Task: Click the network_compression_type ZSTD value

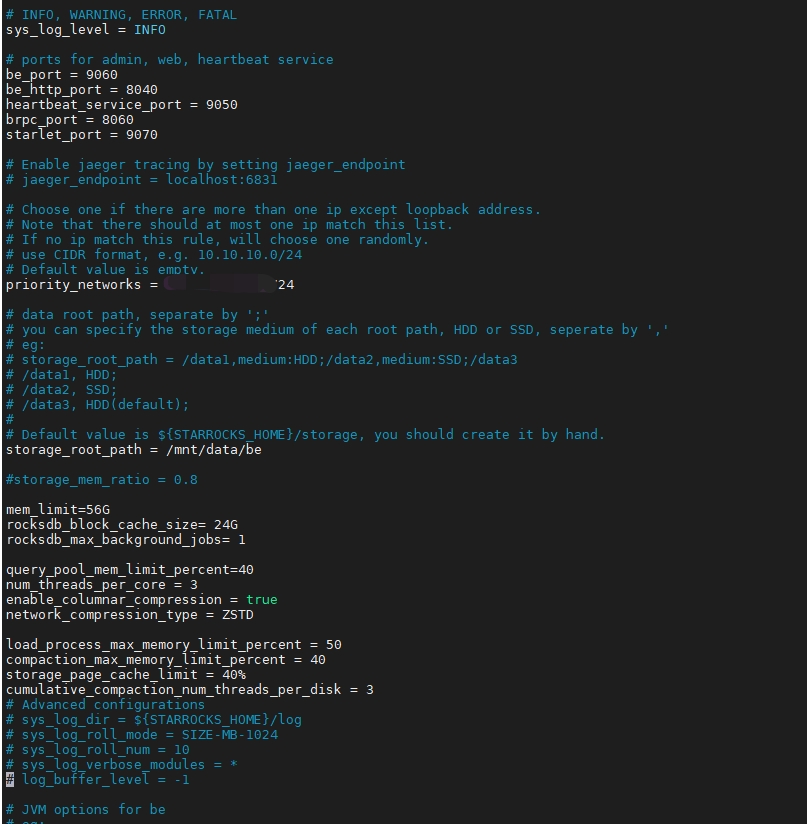Action: click(x=238, y=615)
